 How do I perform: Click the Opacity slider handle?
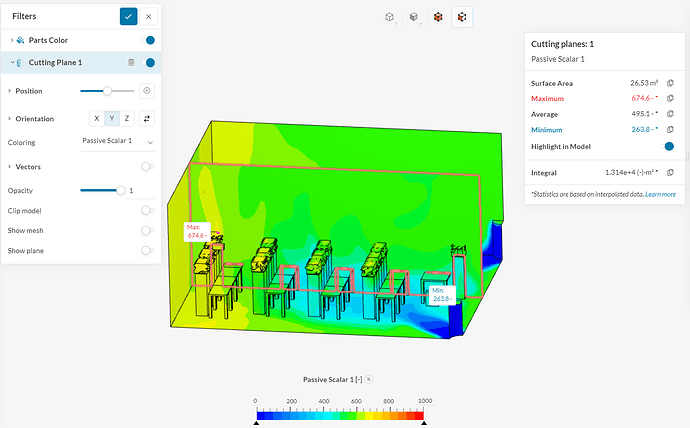tap(121, 190)
